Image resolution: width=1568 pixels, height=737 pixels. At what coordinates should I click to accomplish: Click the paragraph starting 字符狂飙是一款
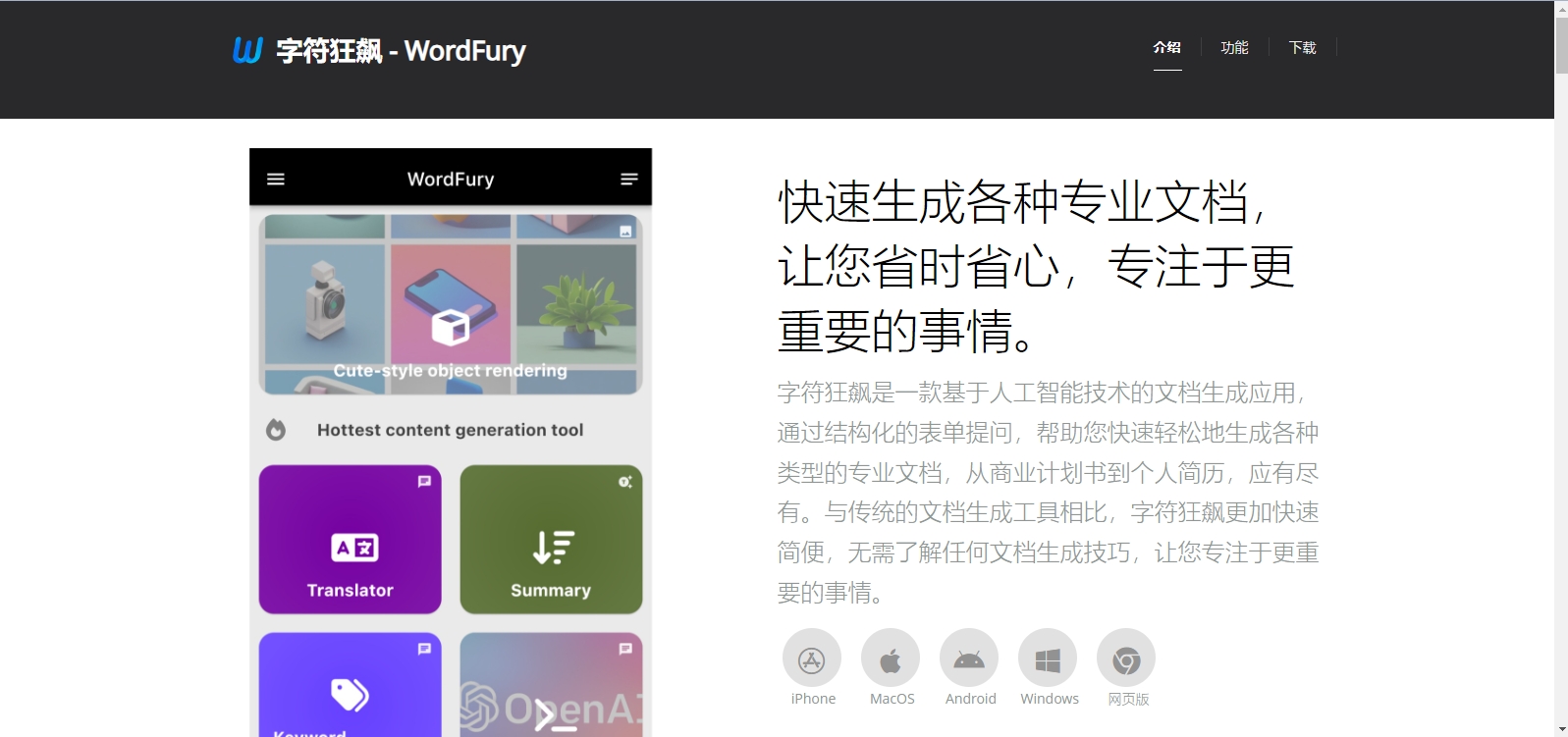click(x=1048, y=493)
